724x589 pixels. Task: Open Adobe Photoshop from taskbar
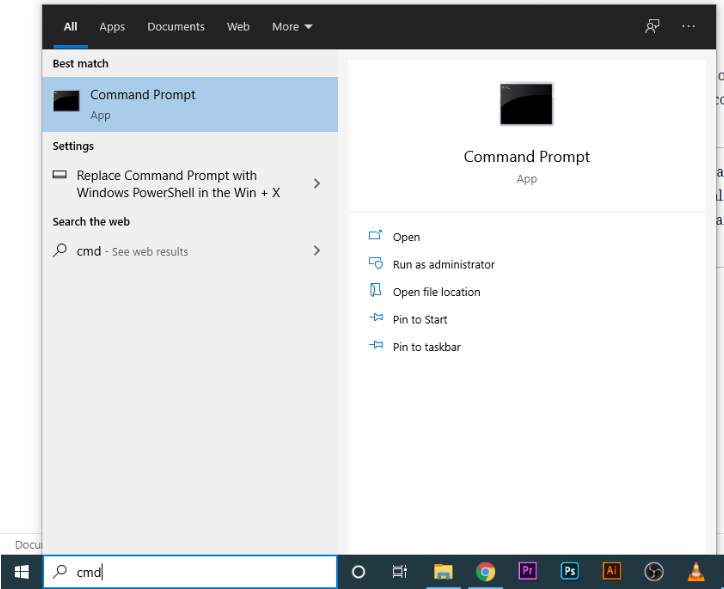coord(570,571)
